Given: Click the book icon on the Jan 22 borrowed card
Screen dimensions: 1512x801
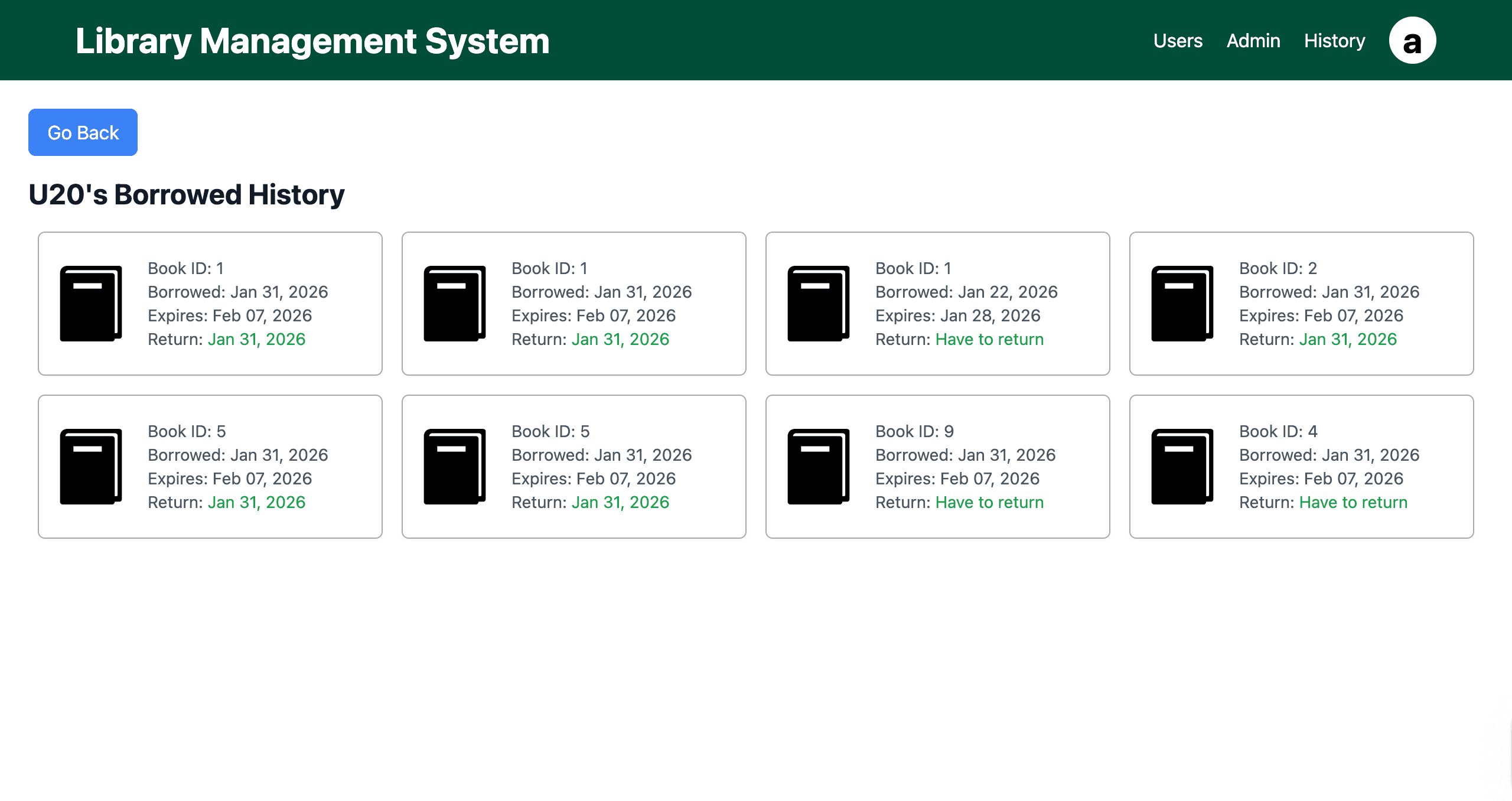Looking at the screenshot, I should (818, 304).
